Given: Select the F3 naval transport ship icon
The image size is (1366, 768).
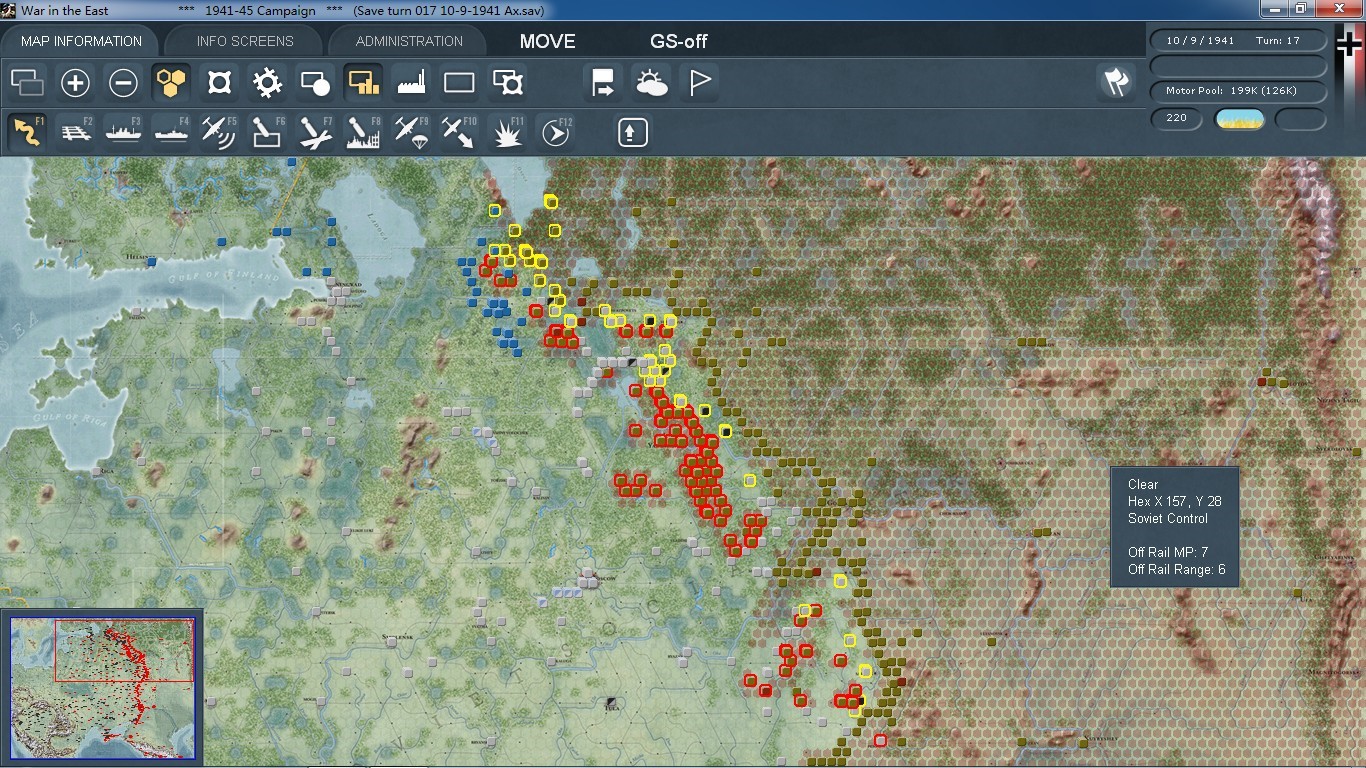Looking at the screenshot, I should (123, 132).
